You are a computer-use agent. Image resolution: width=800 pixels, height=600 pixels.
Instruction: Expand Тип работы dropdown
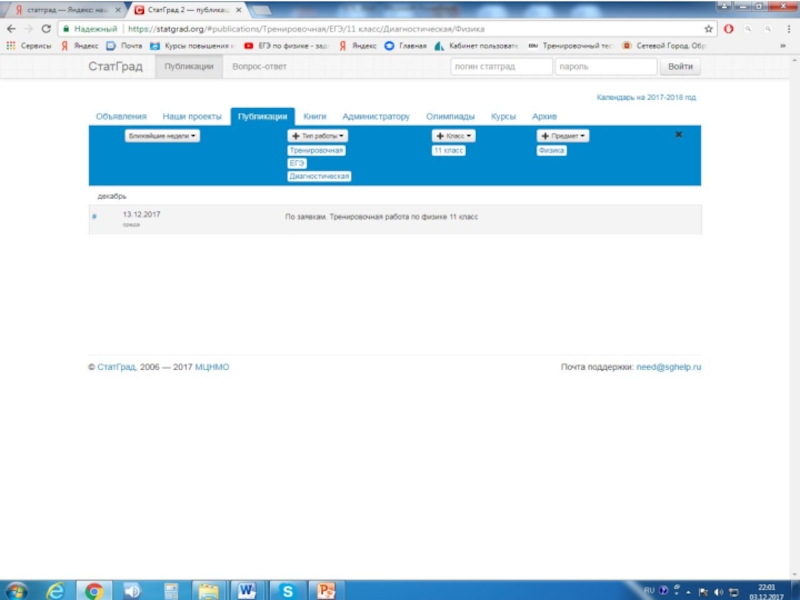(318, 136)
